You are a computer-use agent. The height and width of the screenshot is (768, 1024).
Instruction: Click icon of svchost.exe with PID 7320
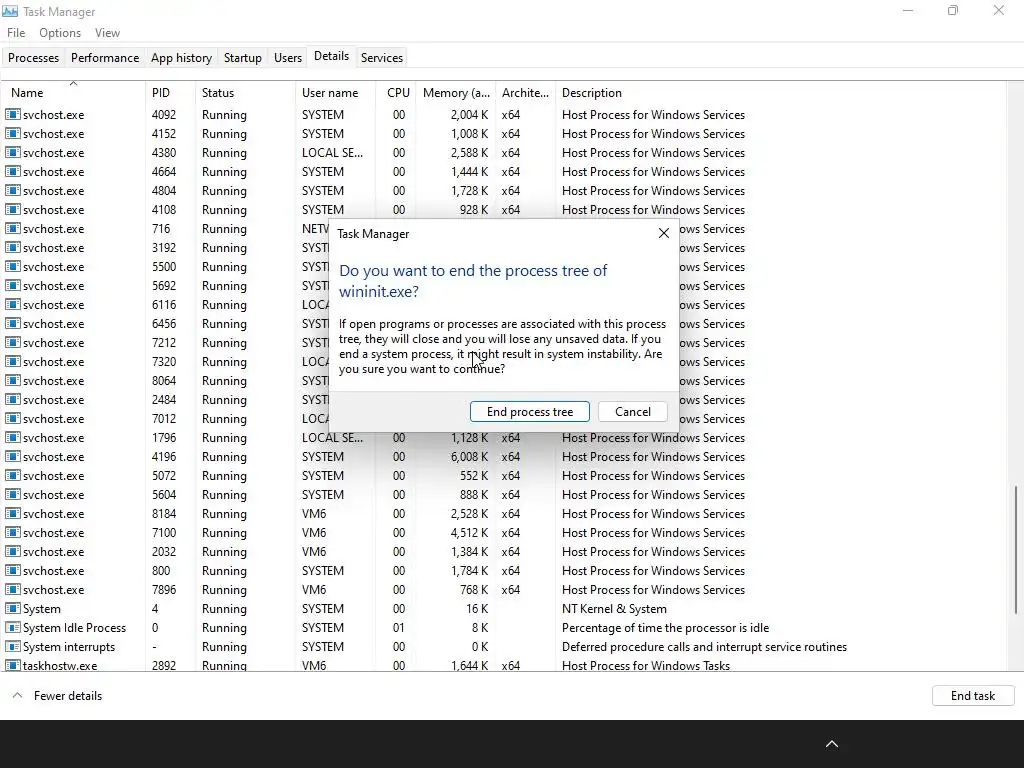coord(12,361)
